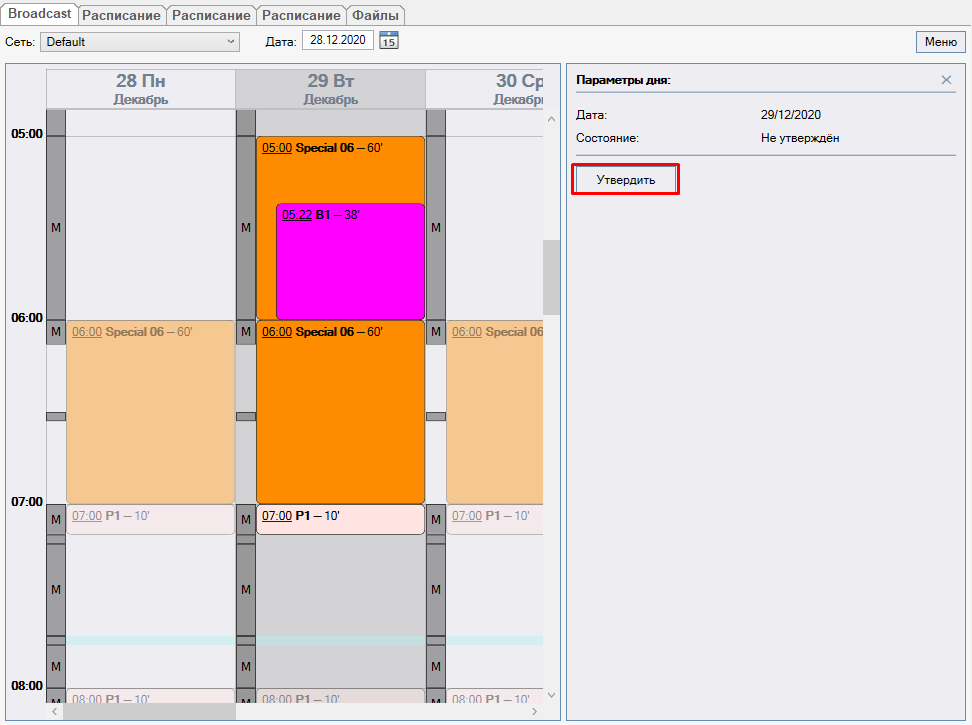The height and width of the screenshot is (725, 972).
Task: Open the Меню button
Action: 940,42
